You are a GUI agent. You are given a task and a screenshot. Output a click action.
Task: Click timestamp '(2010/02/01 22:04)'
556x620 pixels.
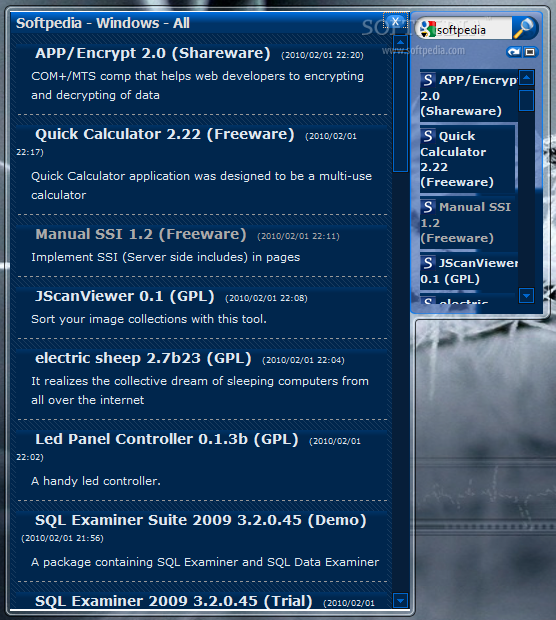point(303,361)
